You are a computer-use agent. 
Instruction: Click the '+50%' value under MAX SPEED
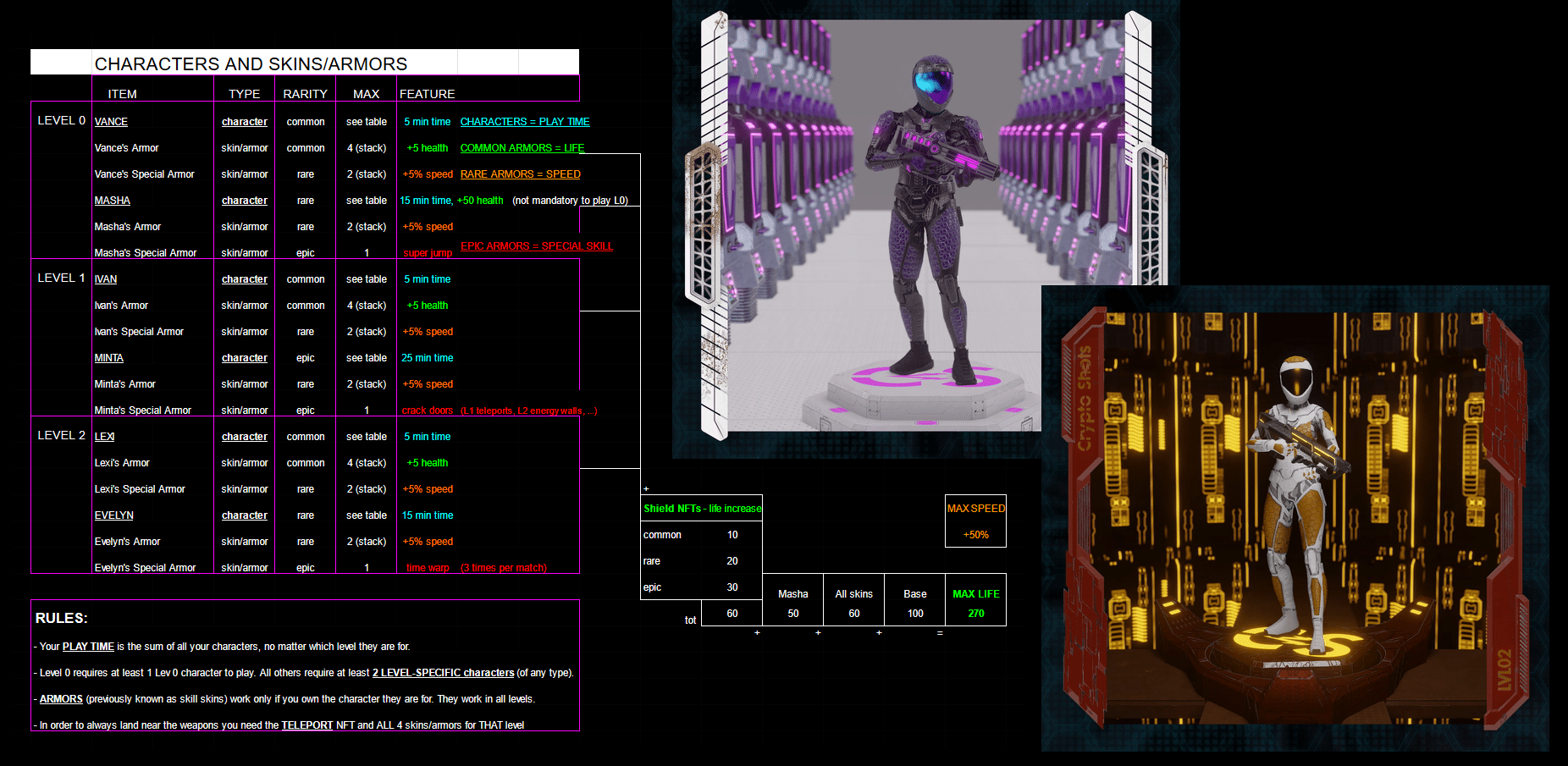point(975,535)
